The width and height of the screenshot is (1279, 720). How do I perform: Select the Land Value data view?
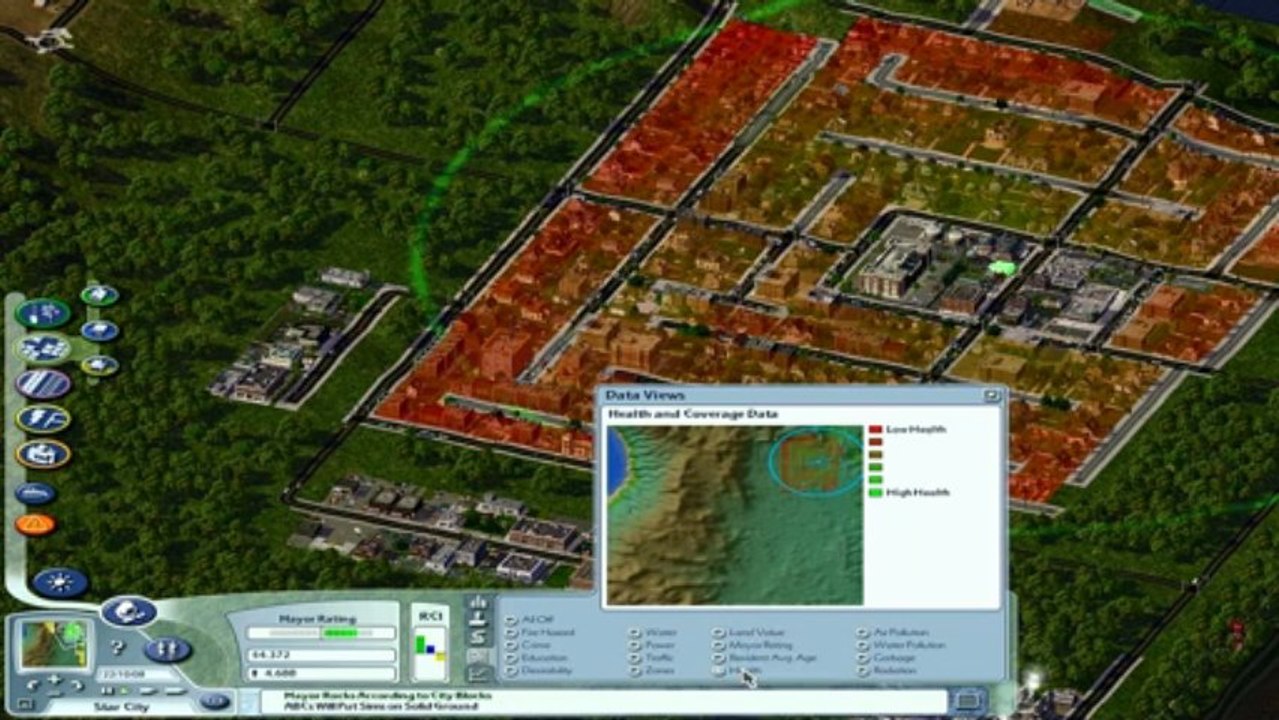pyautogui.click(x=750, y=633)
